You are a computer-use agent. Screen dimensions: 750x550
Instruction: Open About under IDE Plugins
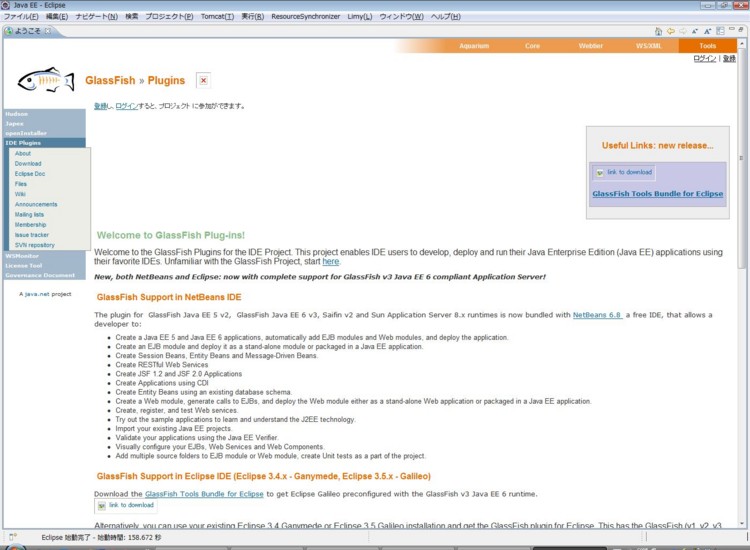[22, 154]
